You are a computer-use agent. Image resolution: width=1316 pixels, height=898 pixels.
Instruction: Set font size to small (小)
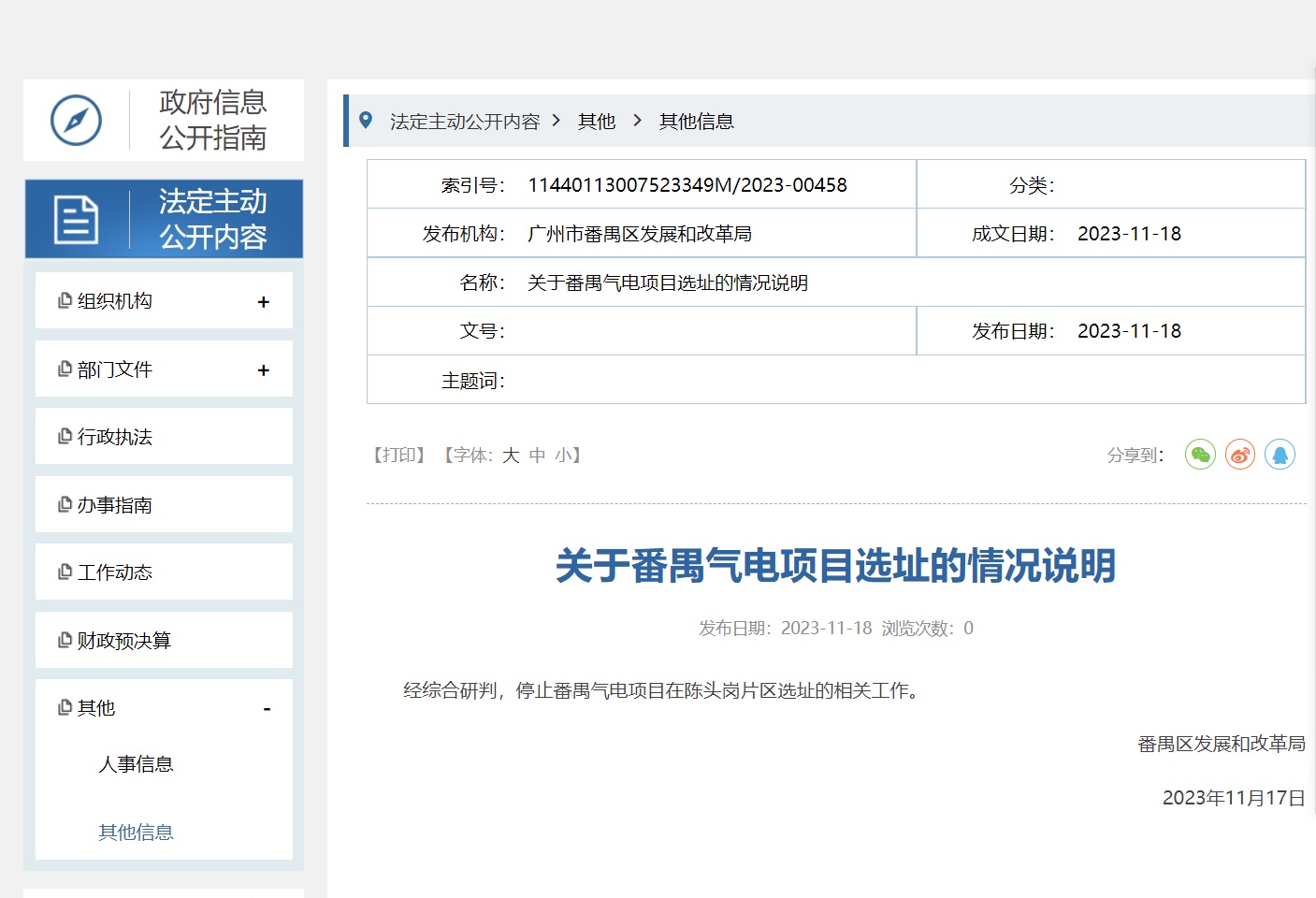(563, 456)
